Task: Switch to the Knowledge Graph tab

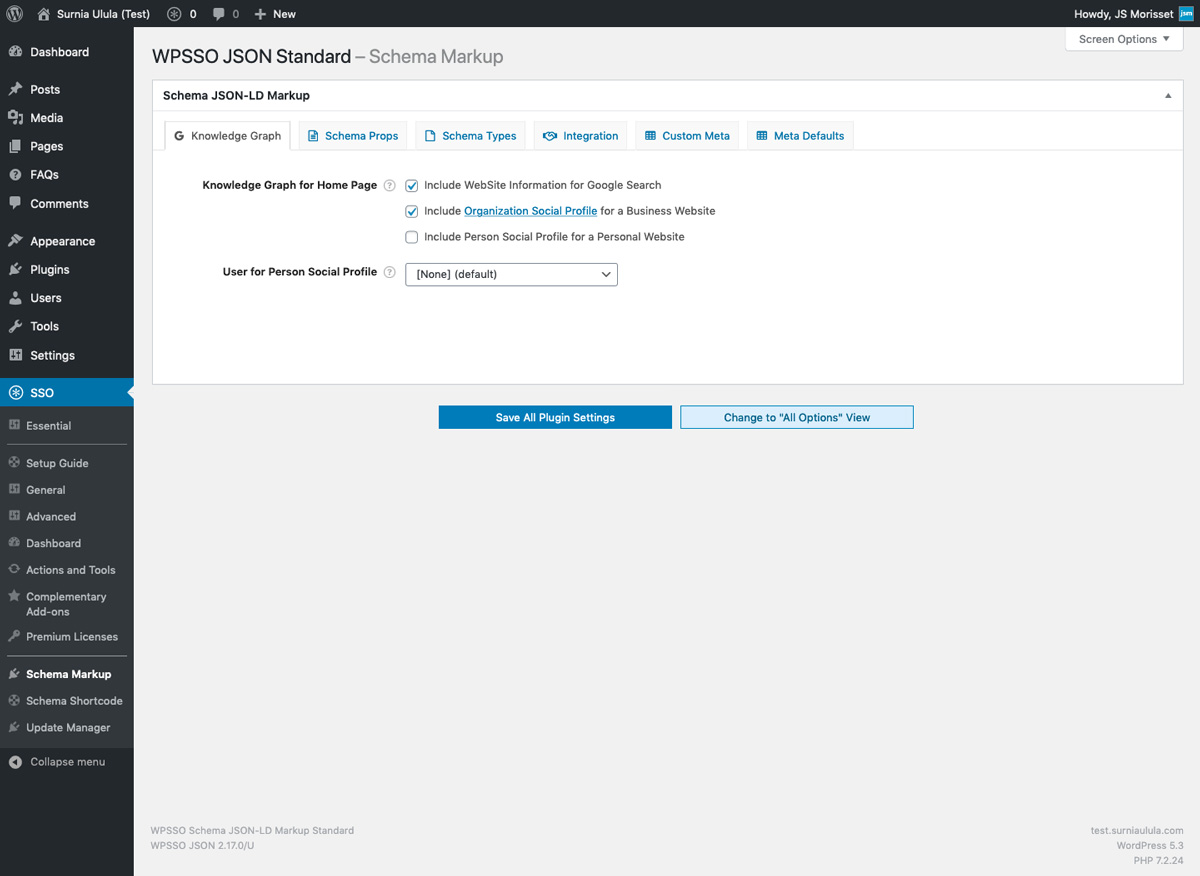Action: [x=227, y=136]
